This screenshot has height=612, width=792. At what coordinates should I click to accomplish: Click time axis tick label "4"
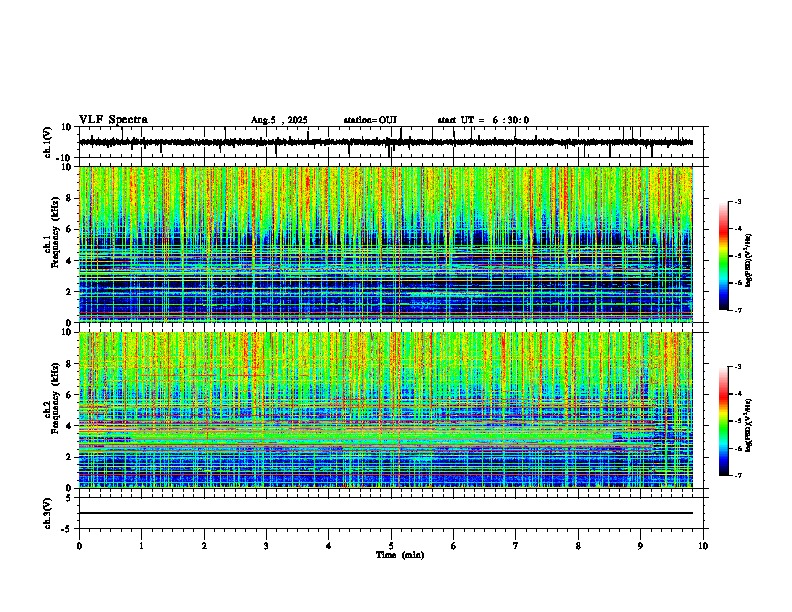(x=329, y=546)
